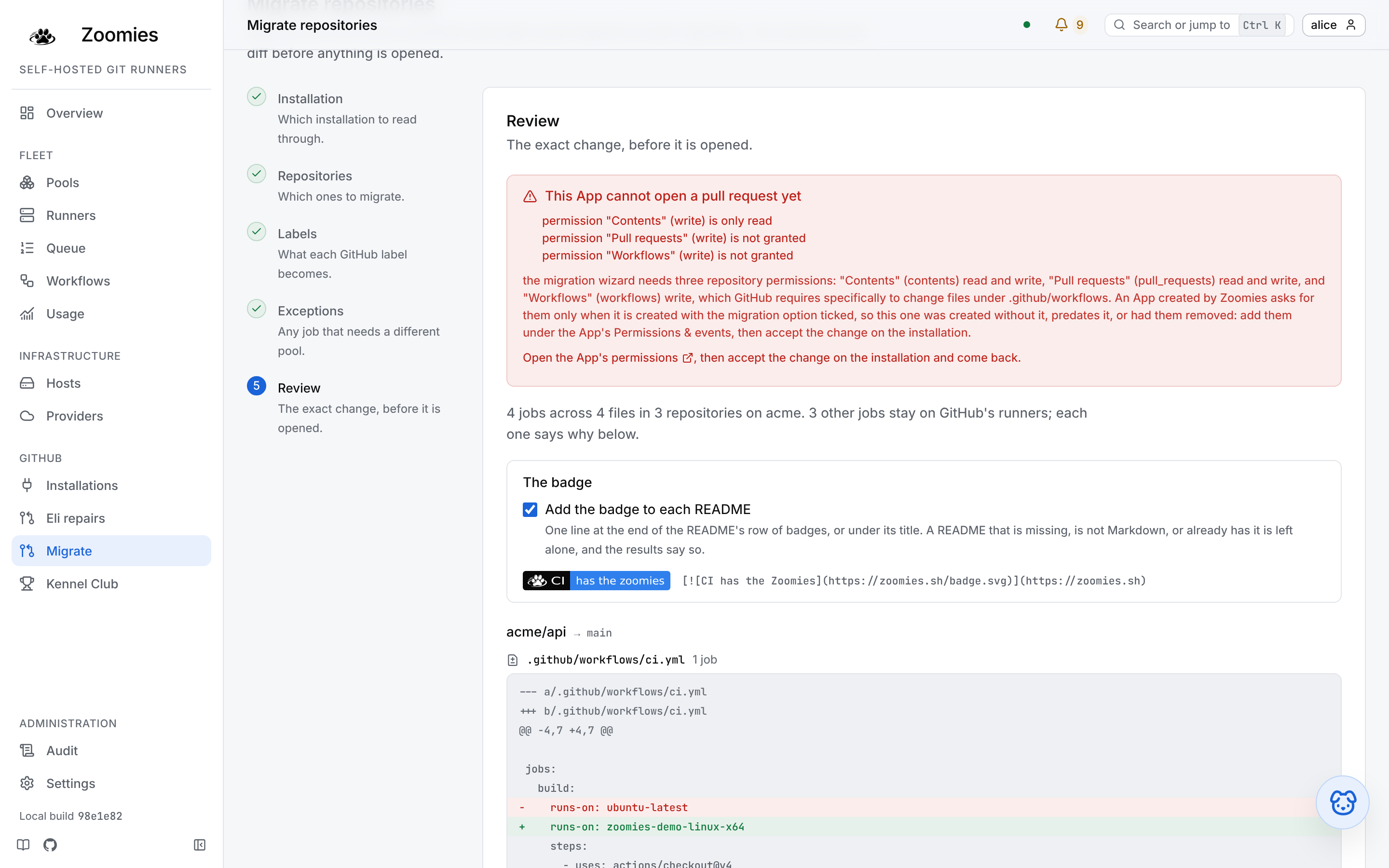Click the .github/workflows/ci.yml file name
This screenshot has height=868, width=1389.
[x=606, y=660]
